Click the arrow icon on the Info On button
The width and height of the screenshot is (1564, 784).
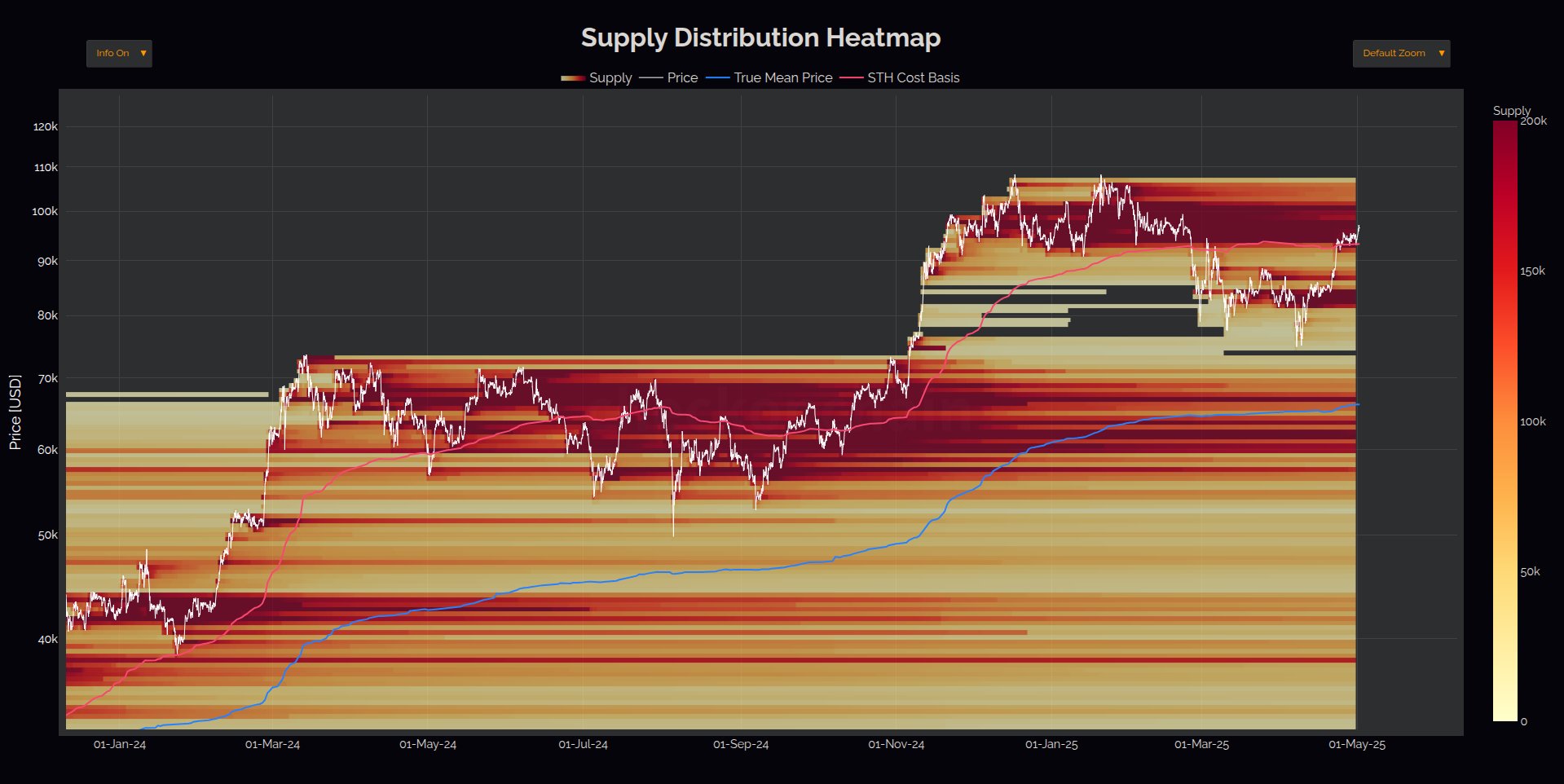[143, 54]
